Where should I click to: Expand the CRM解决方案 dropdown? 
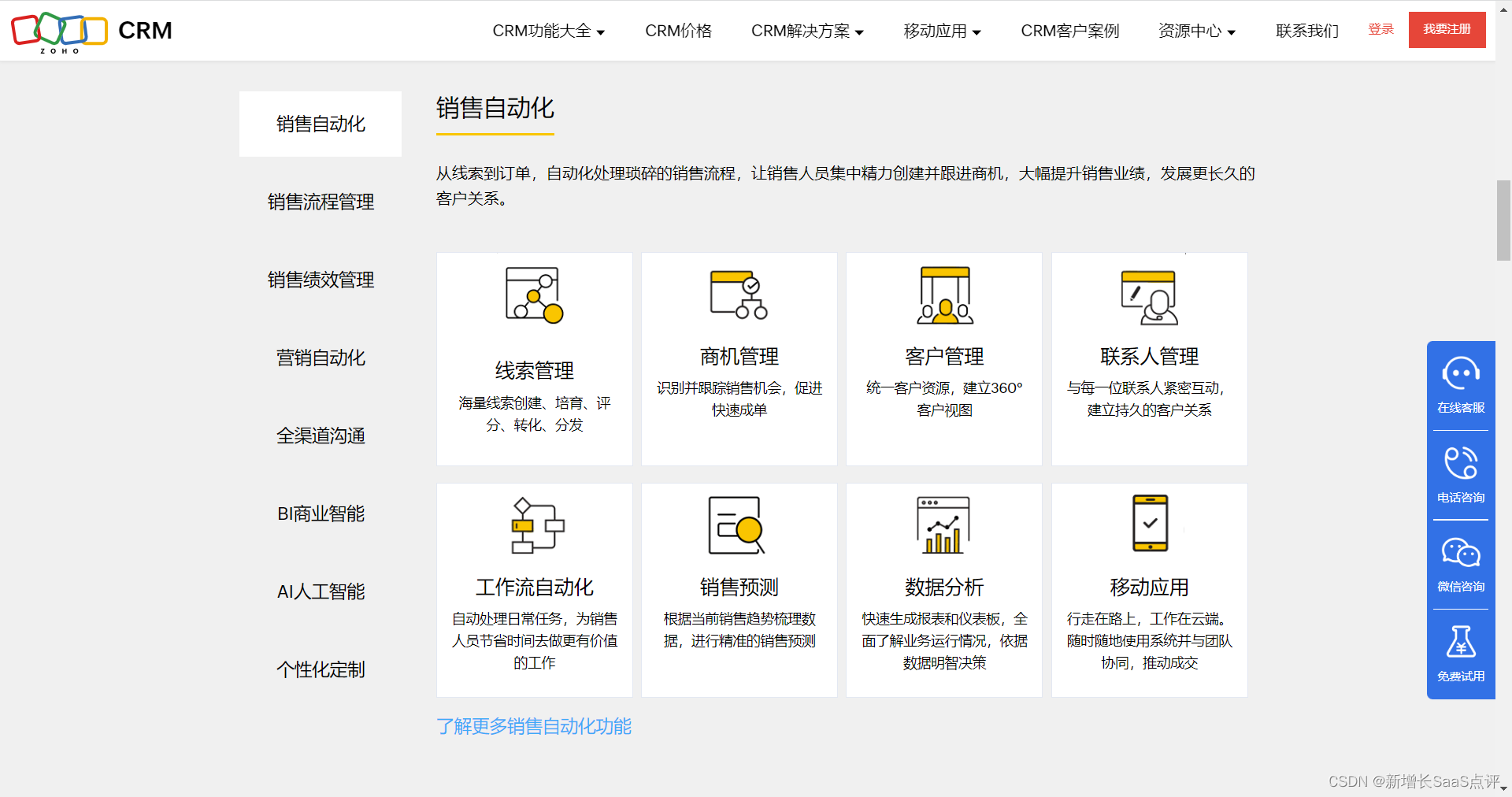click(x=807, y=31)
